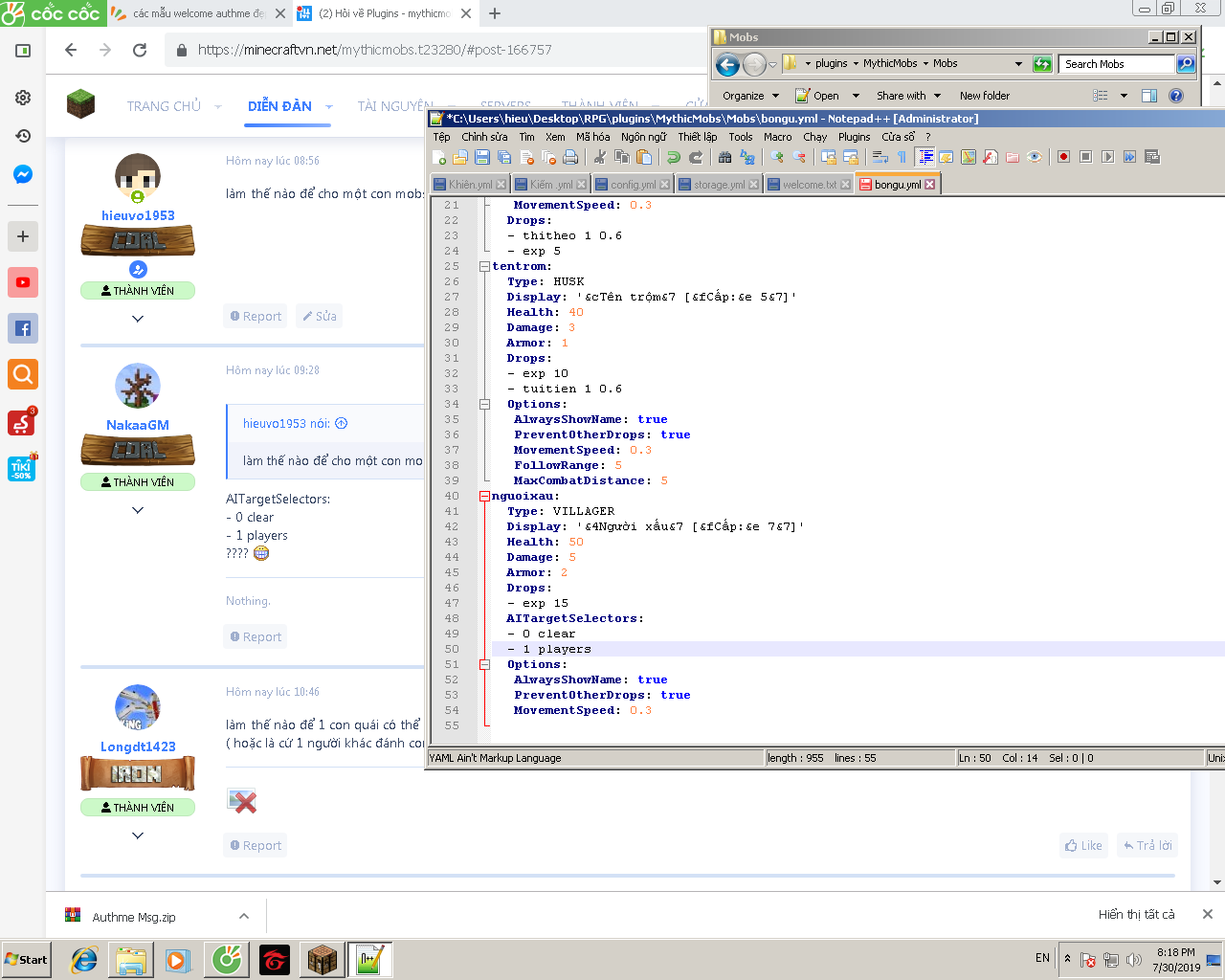Click the Undo arrow in Notepad++ toolbar

point(674,157)
